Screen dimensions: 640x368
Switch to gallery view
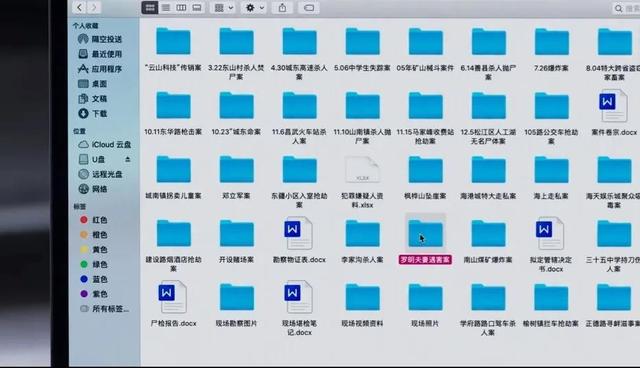pyautogui.click(x=197, y=8)
